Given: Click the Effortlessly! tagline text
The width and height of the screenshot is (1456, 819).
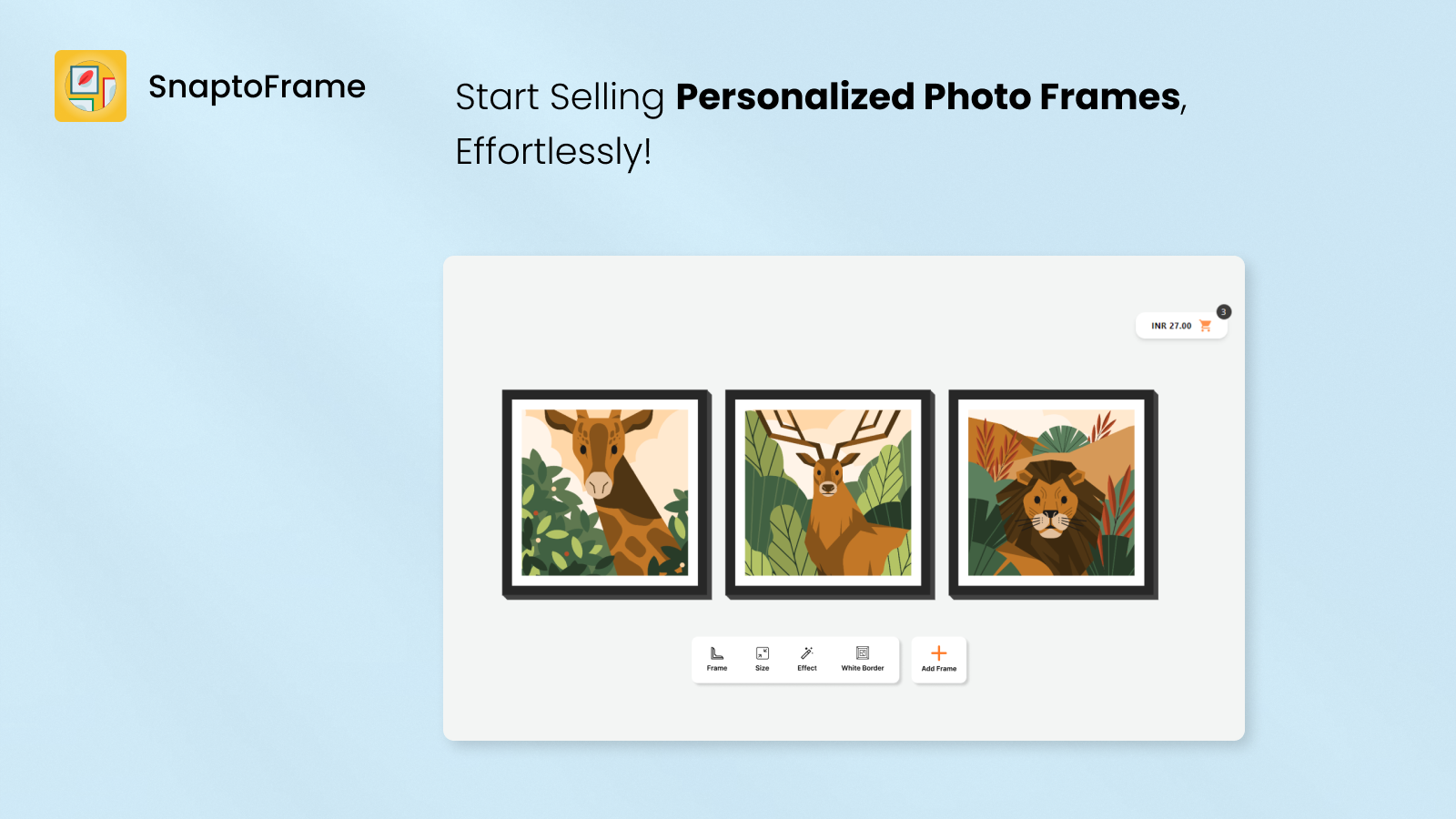Looking at the screenshot, I should (553, 152).
